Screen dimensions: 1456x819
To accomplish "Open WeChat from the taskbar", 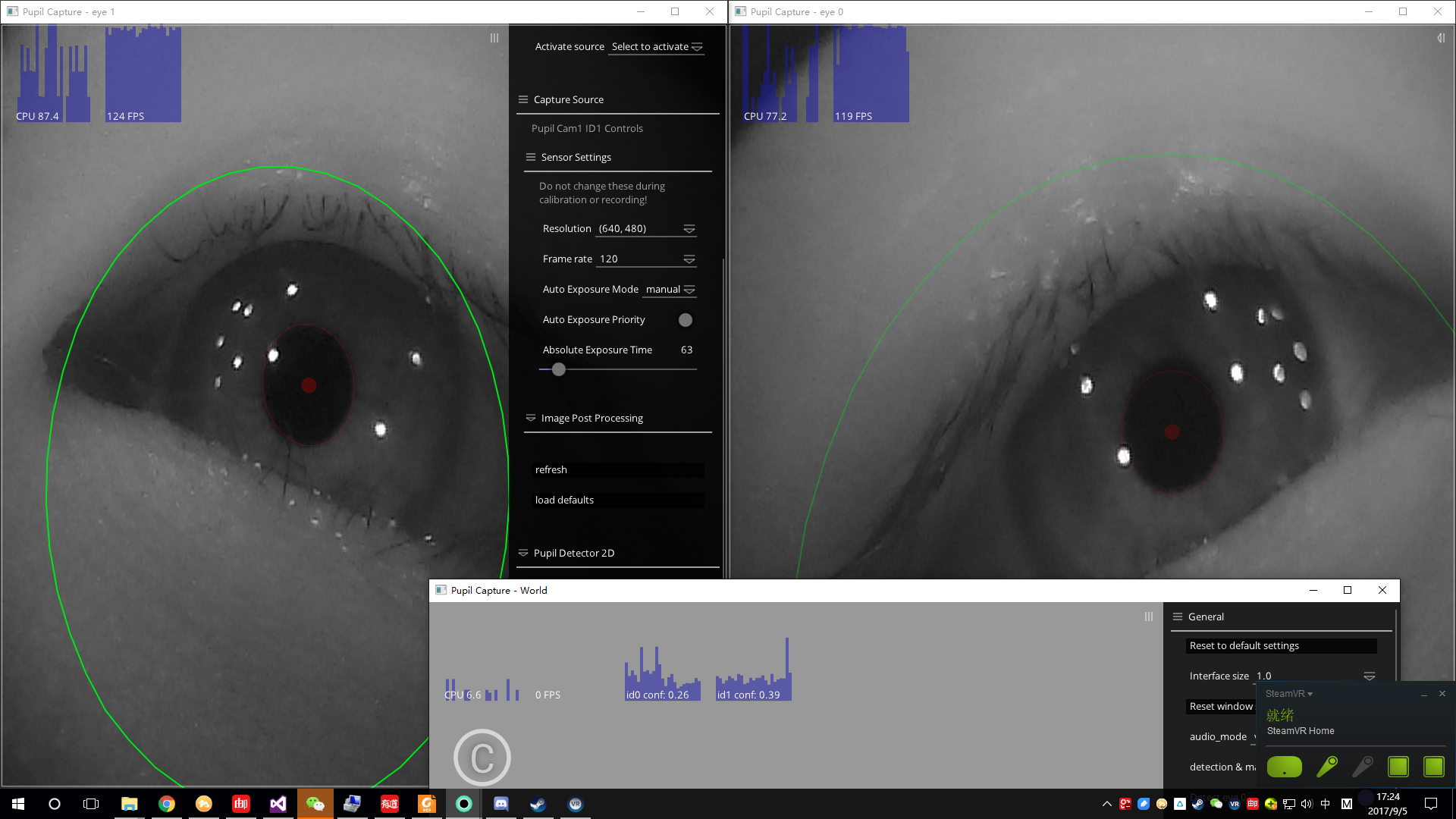I will [315, 804].
